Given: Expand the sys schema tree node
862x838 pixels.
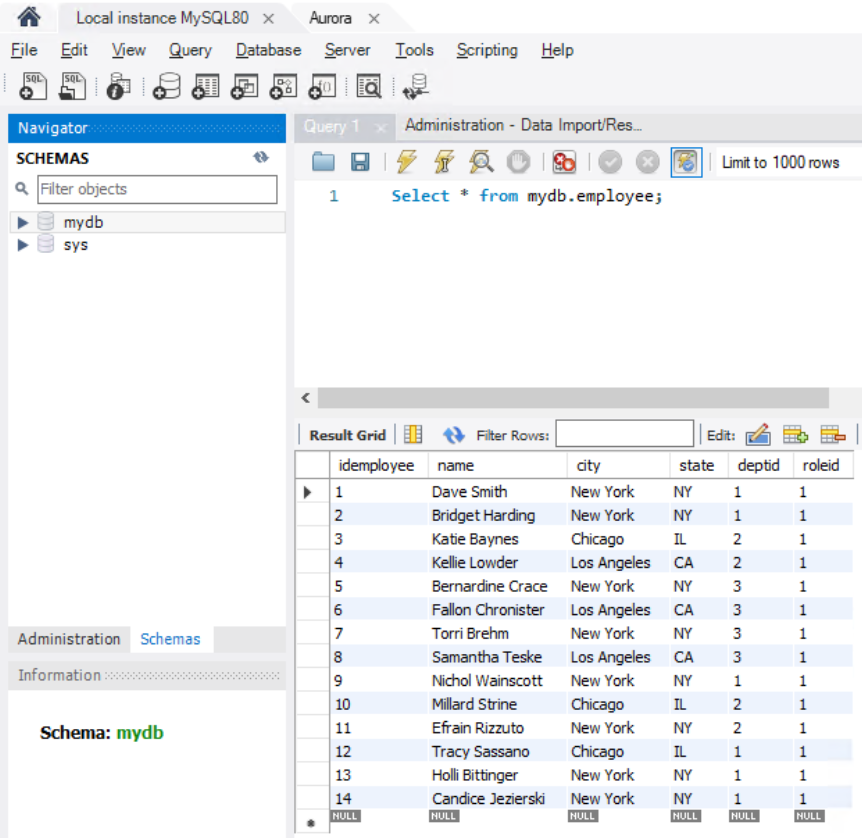Looking at the screenshot, I should 23,245.
